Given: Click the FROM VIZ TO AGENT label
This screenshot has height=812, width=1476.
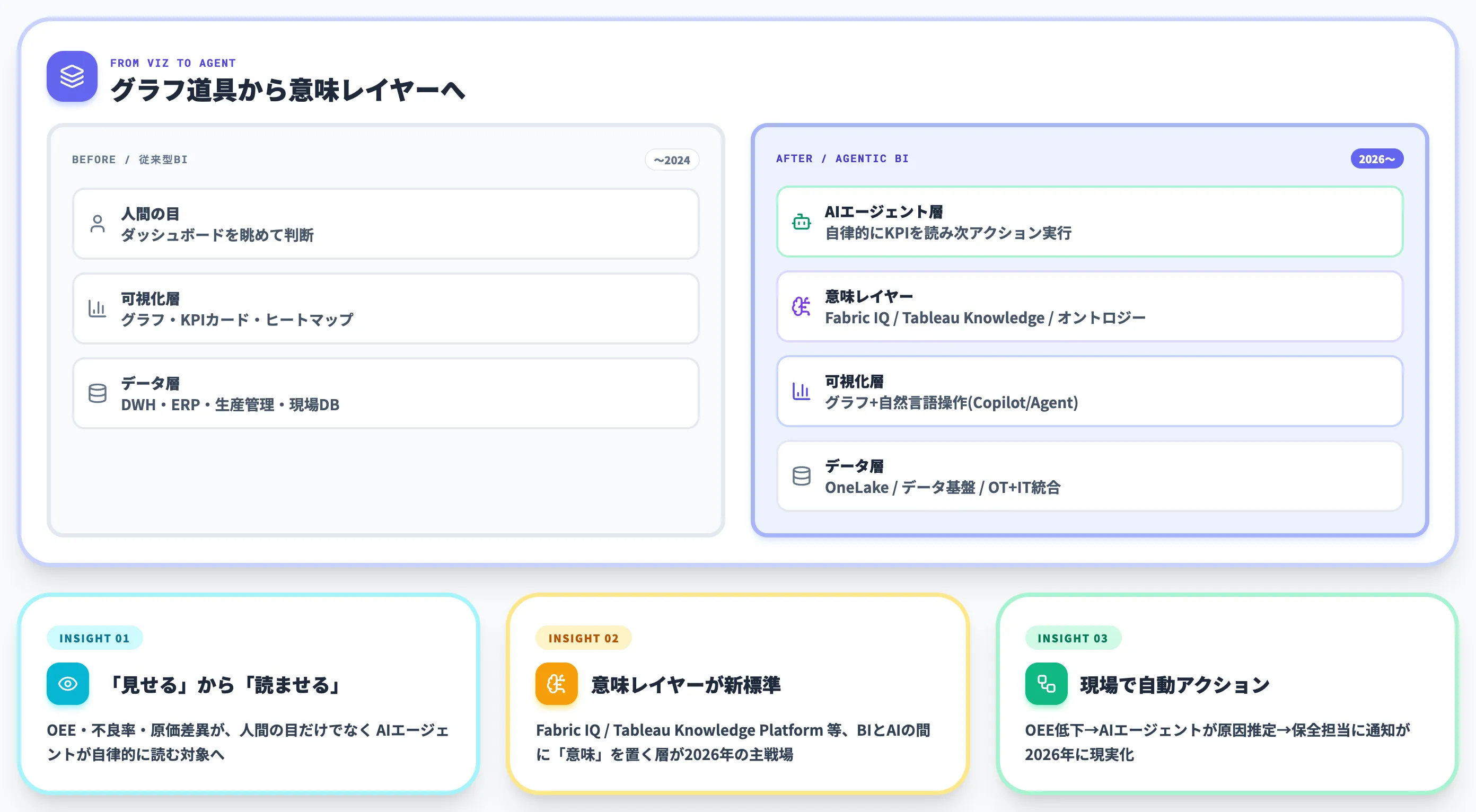Looking at the screenshot, I should coord(173,63).
